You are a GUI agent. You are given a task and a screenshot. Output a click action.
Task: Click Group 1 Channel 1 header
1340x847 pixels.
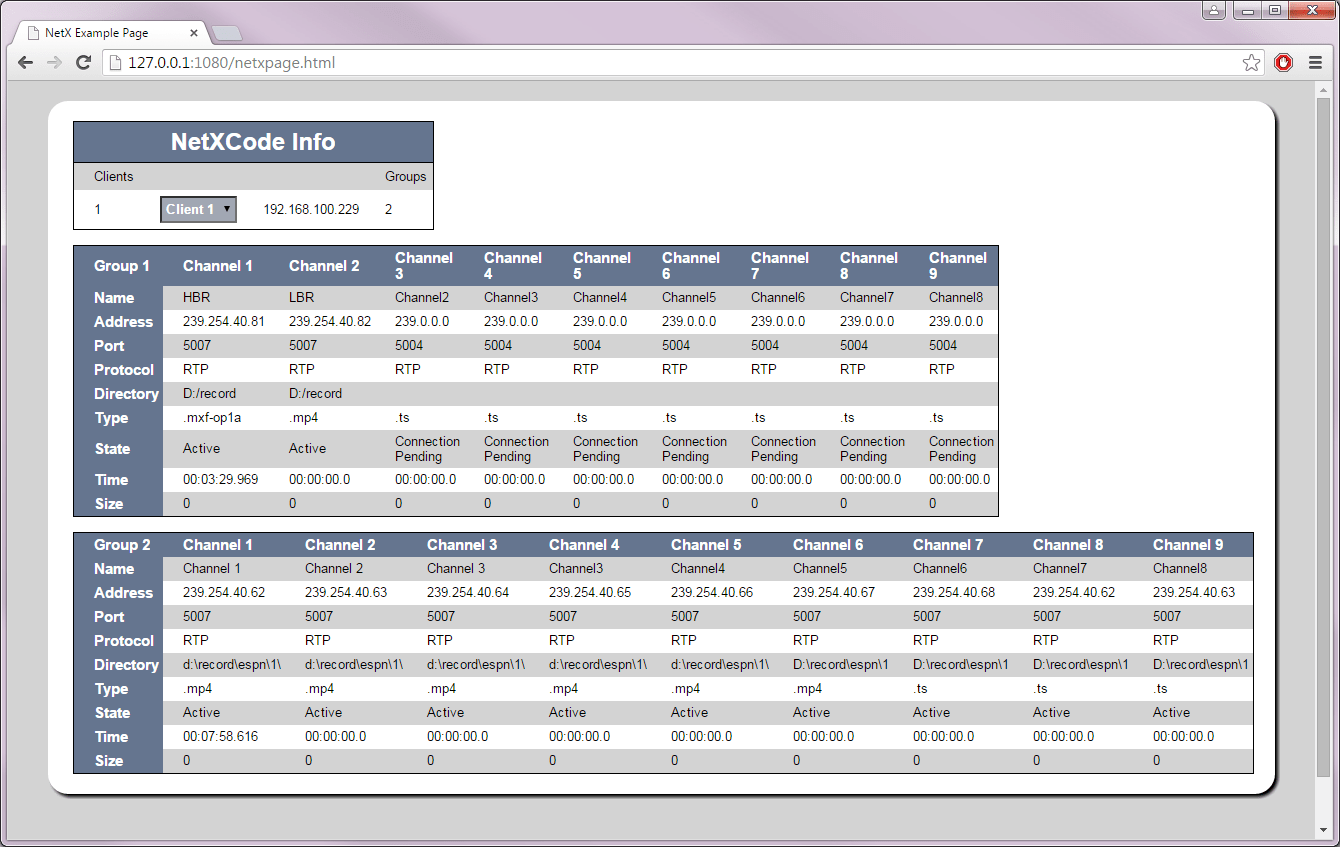(x=218, y=266)
